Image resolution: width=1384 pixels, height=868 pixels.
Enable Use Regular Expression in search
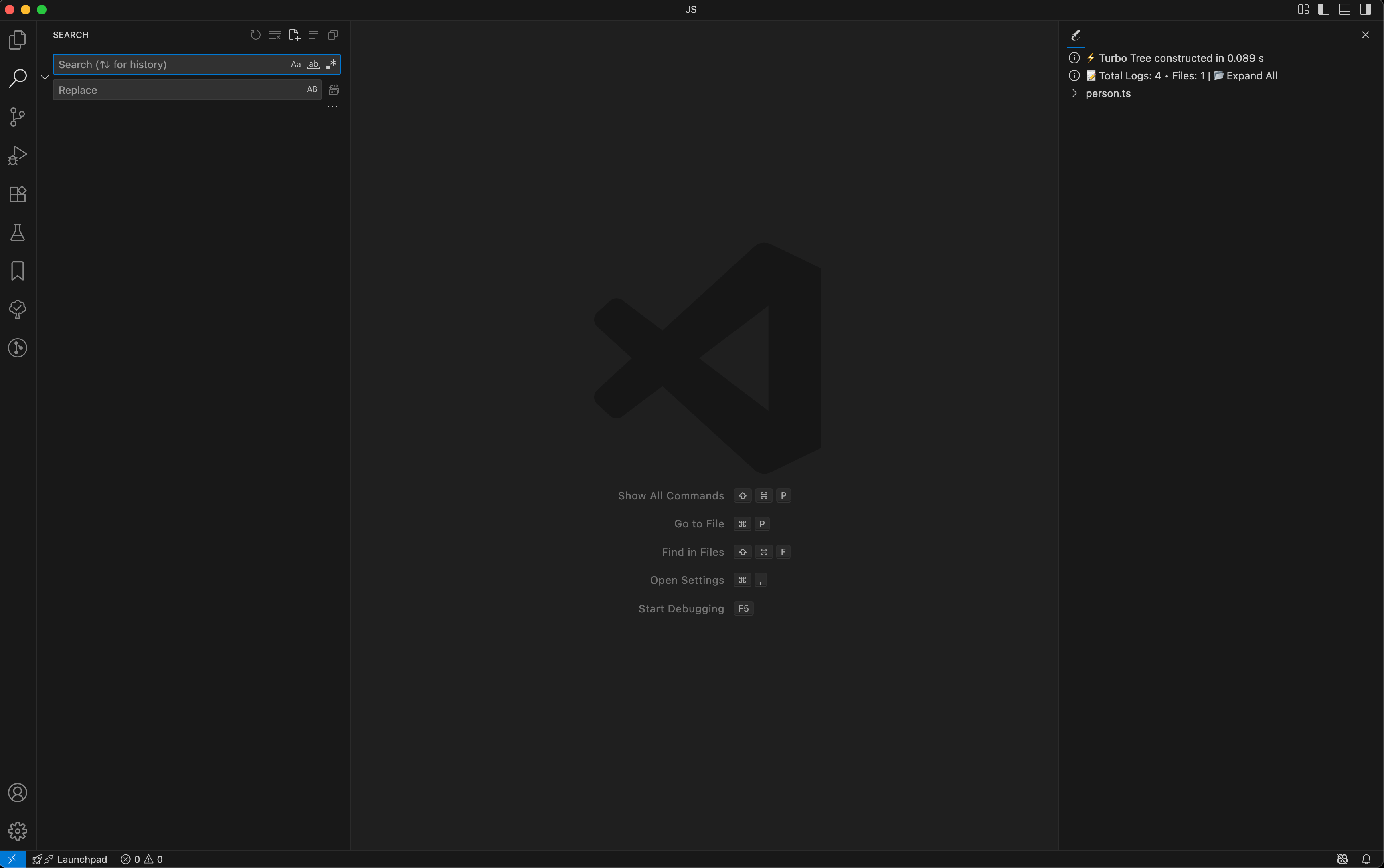click(331, 64)
